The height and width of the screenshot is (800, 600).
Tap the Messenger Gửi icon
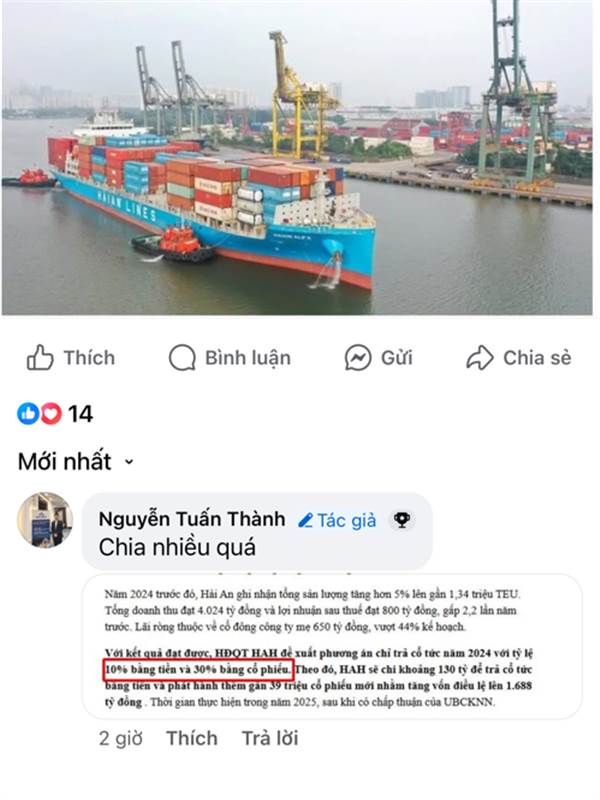pos(358,358)
